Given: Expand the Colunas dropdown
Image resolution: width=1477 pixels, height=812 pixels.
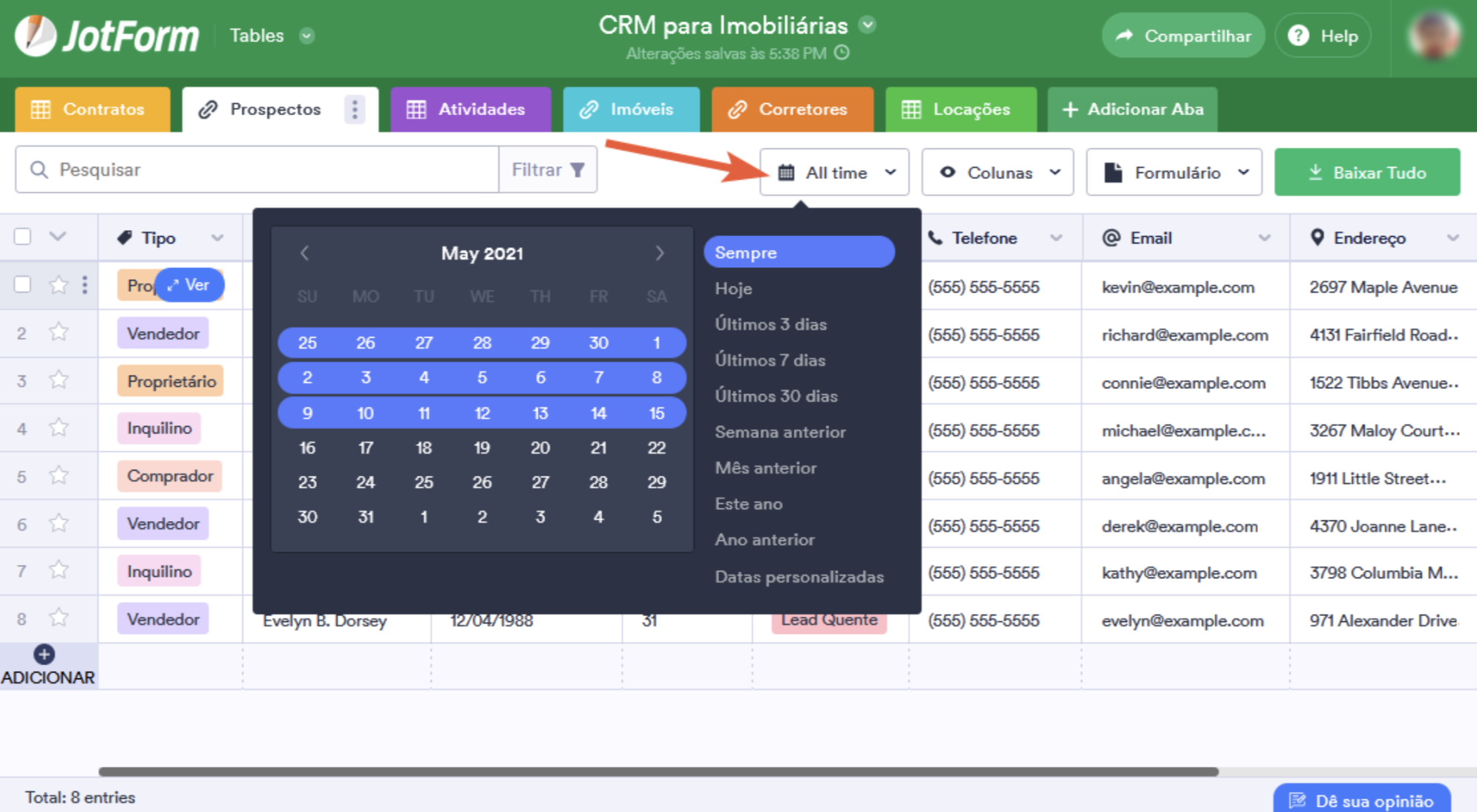Looking at the screenshot, I should coord(998,172).
